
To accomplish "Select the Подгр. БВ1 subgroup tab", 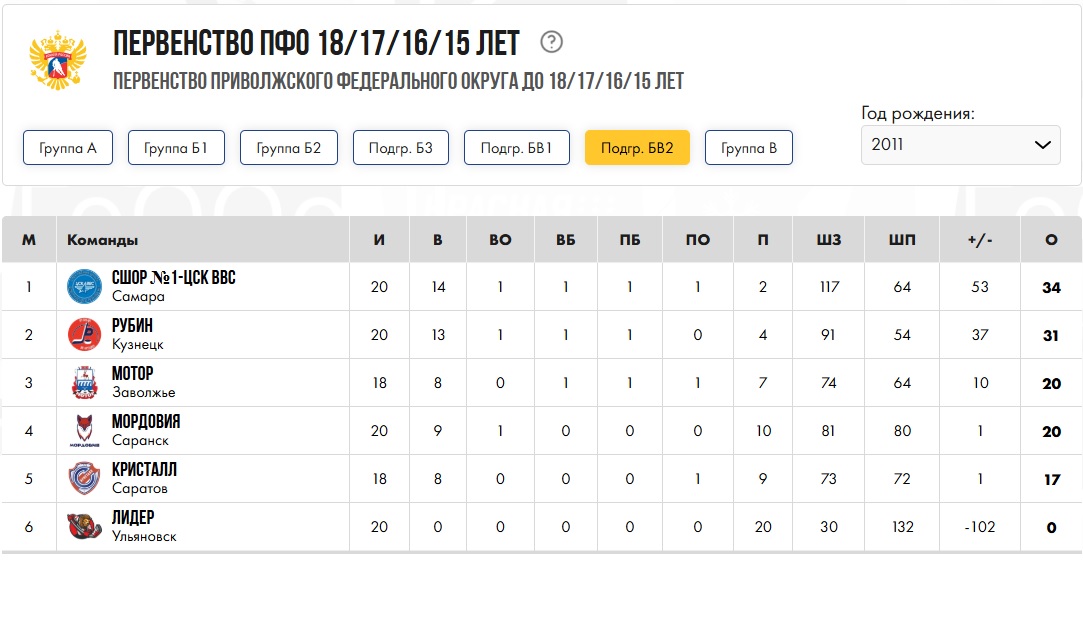I will [x=517, y=148].
